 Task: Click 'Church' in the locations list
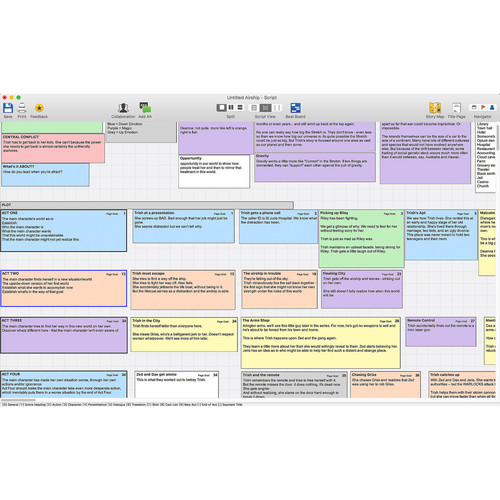[x=483, y=186]
